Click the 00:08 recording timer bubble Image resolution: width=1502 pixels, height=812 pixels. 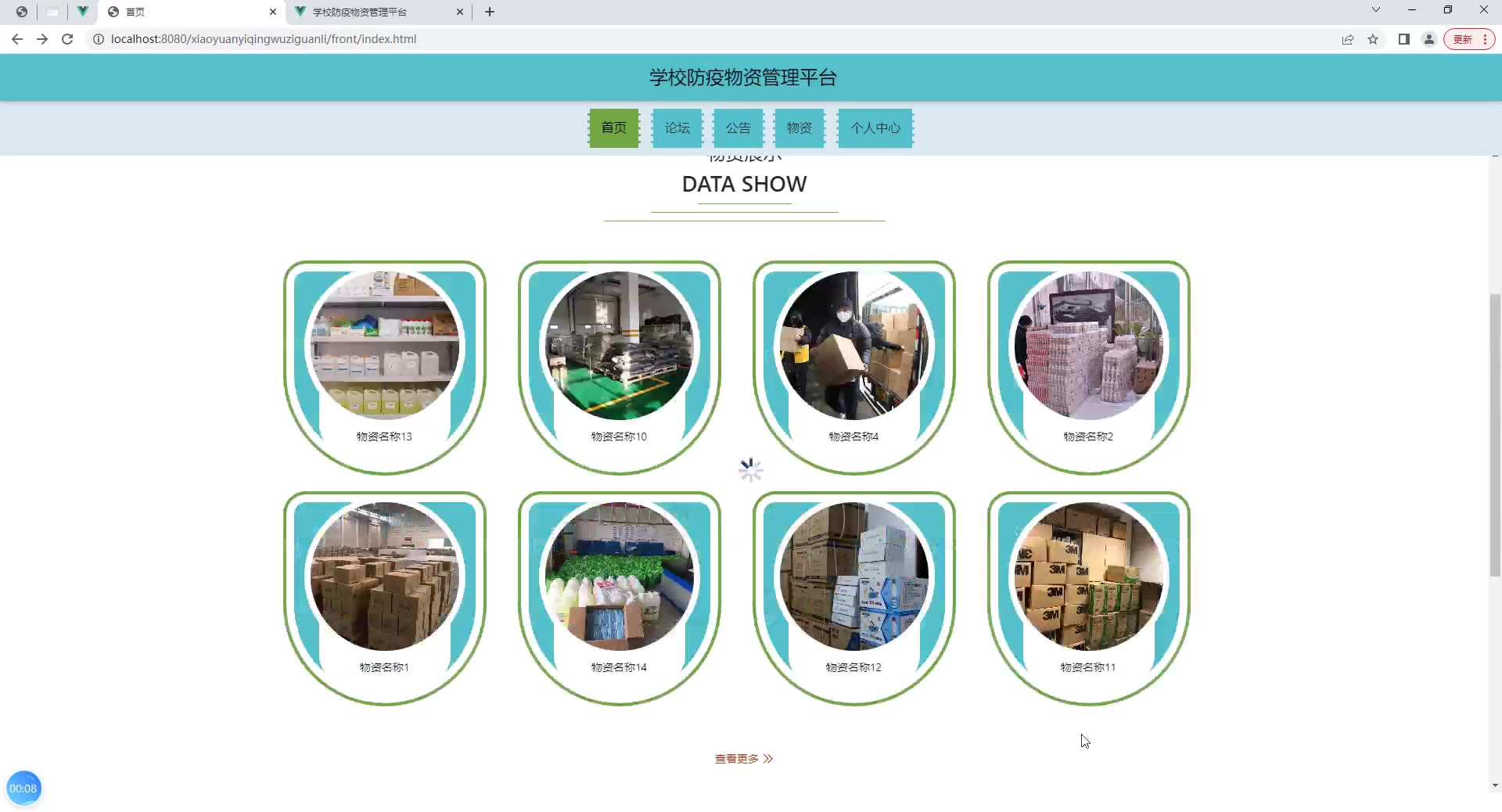23,789
